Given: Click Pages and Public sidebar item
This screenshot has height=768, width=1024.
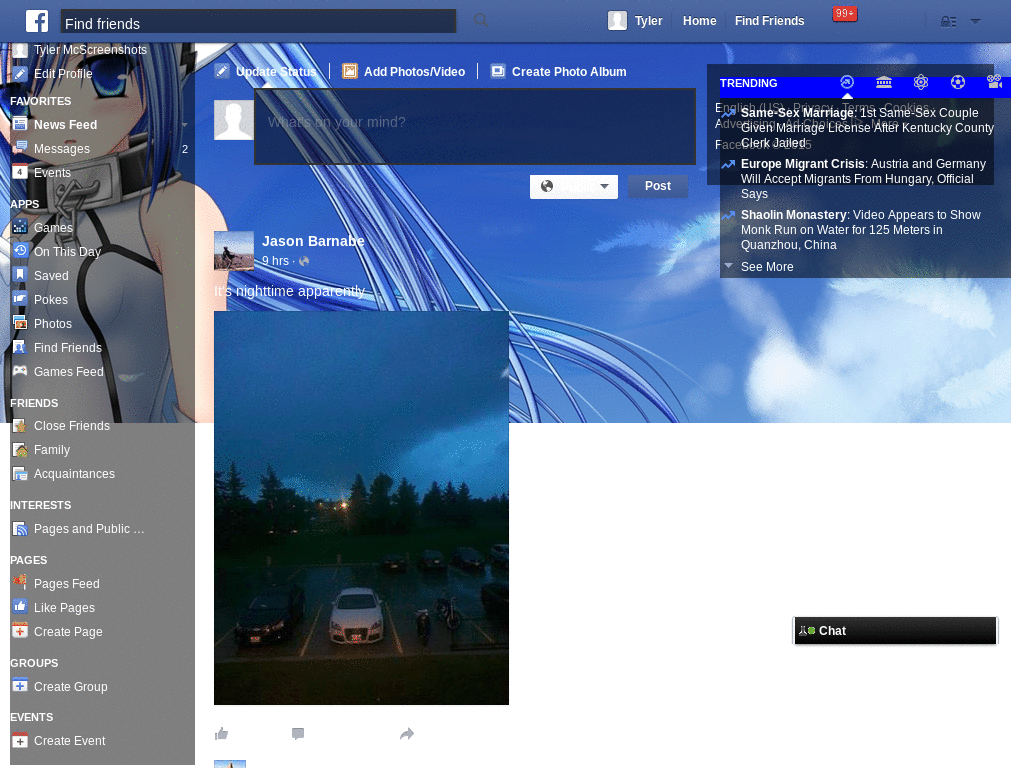Looking at the screenshot, I should [89, 529].
